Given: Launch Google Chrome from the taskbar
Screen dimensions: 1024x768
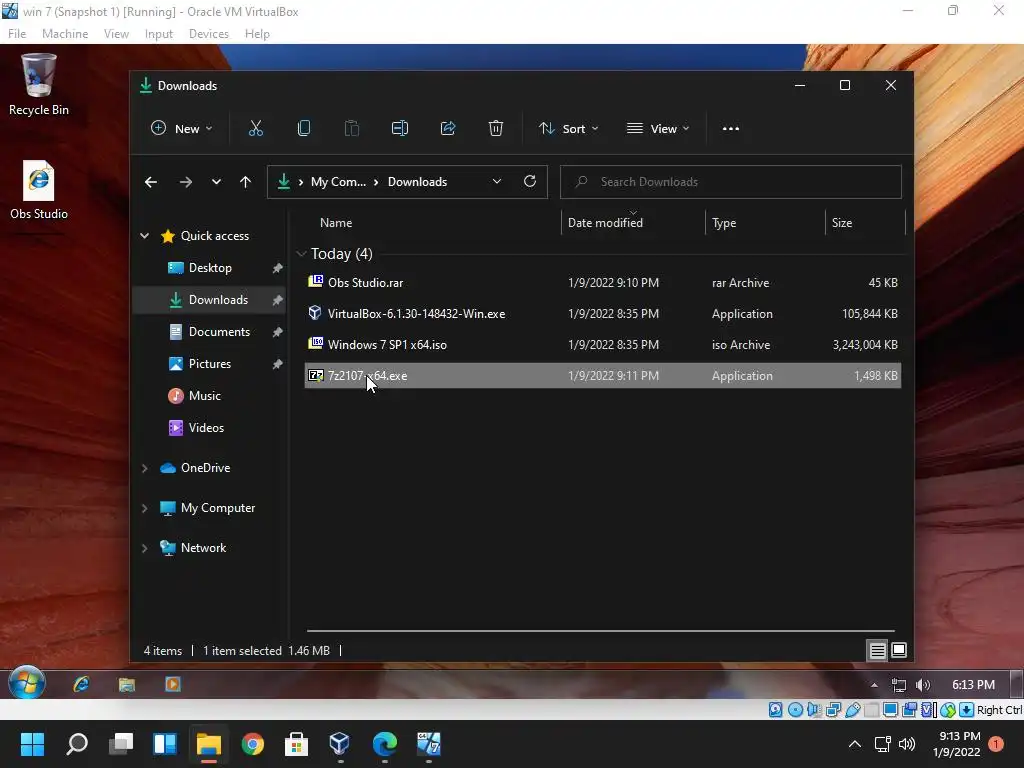Looking at the screenshot, I should 253,744.
